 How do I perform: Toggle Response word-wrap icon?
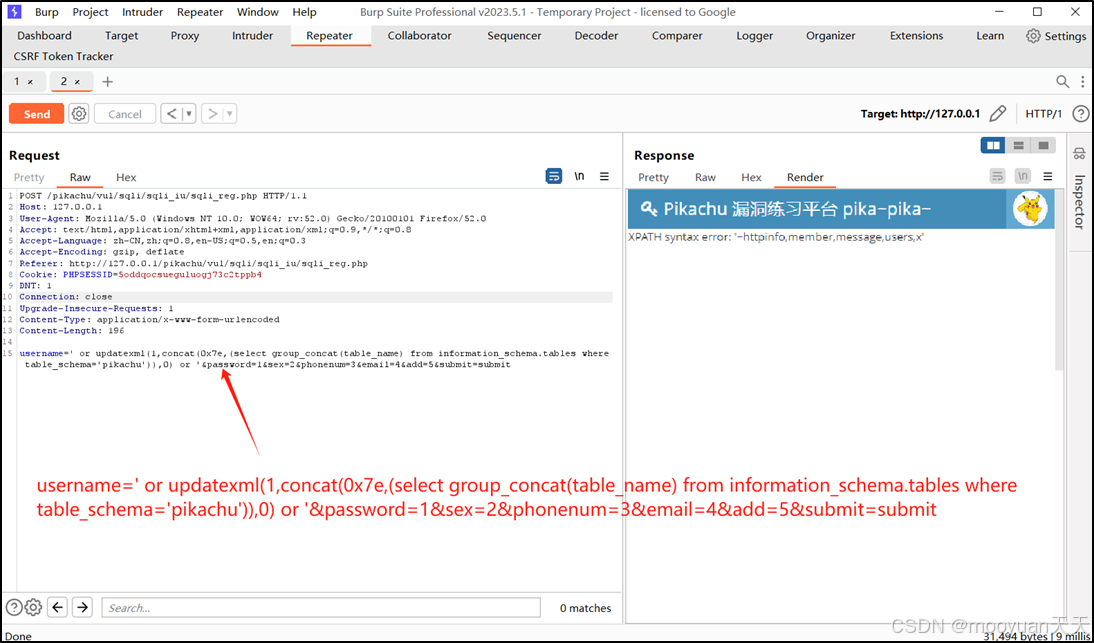pyautogui.click(x=997, y=176)
